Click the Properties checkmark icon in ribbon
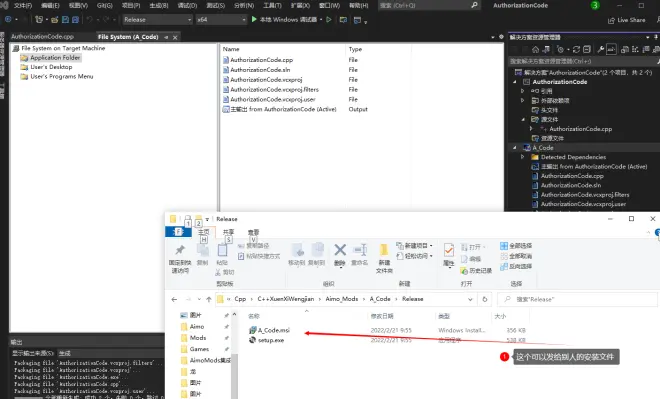 [449, 251]
